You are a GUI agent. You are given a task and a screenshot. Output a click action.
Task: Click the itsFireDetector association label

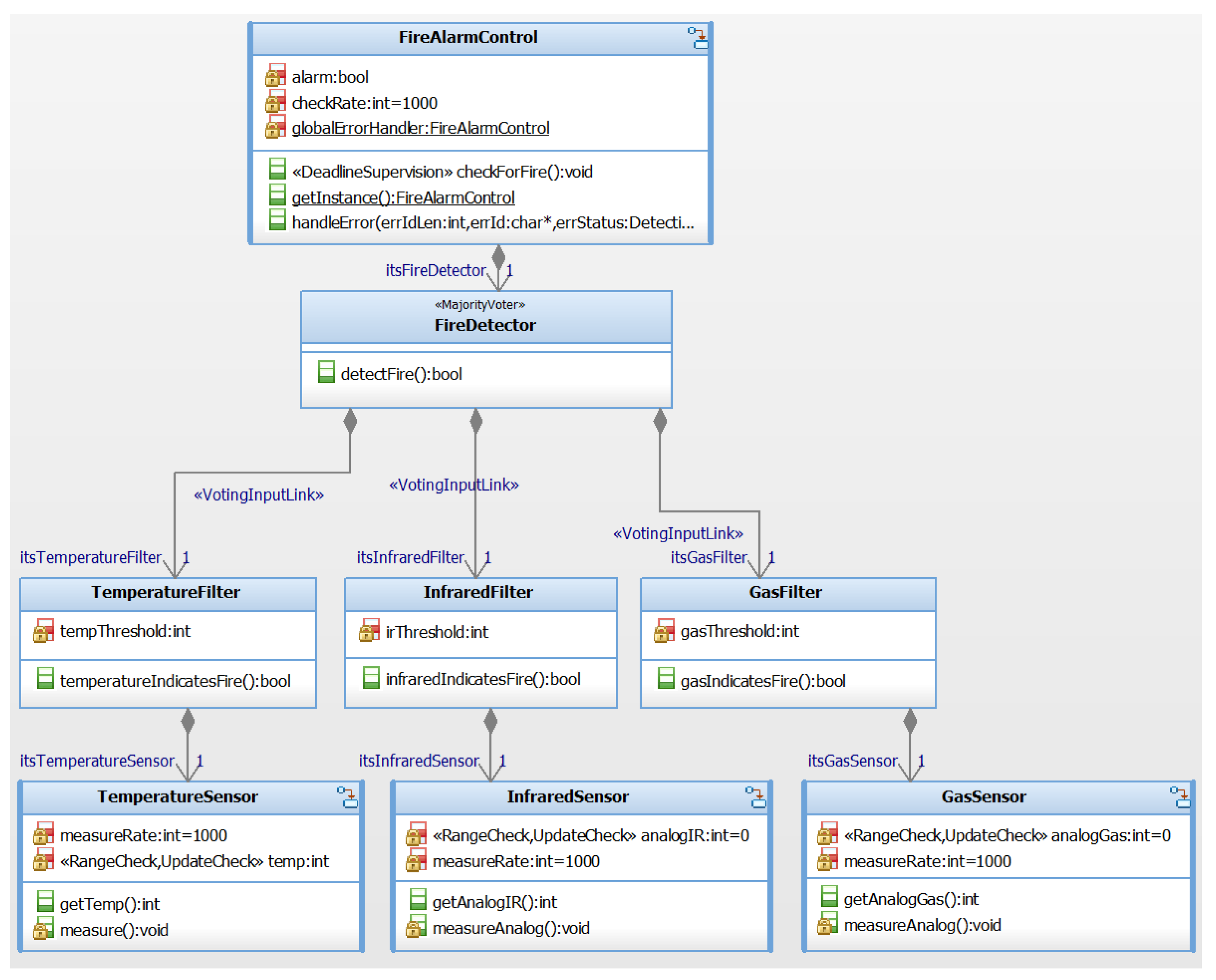point(435,271)
